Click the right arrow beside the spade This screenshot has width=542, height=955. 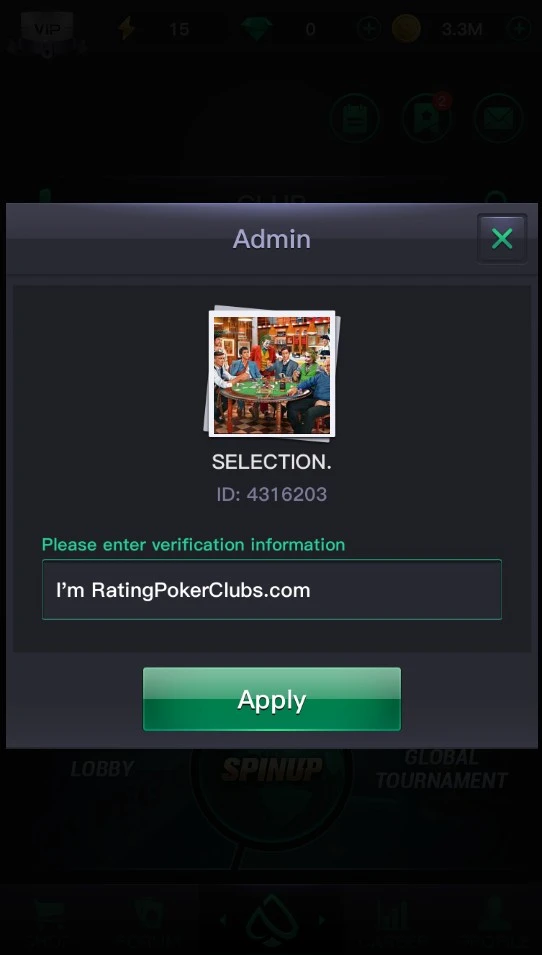322,920
